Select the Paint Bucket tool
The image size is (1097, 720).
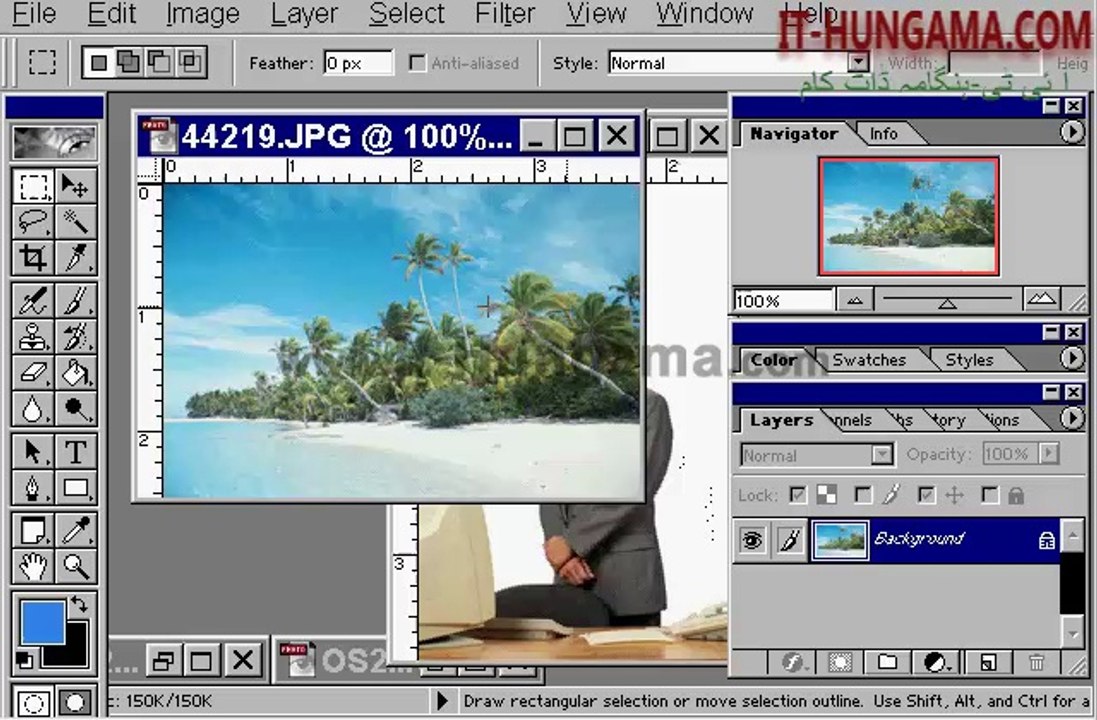point(76,373)
